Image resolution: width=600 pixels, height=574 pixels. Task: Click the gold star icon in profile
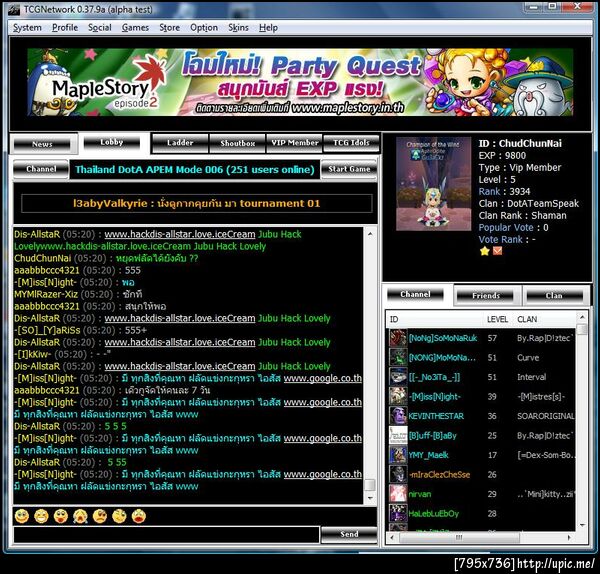484,251
